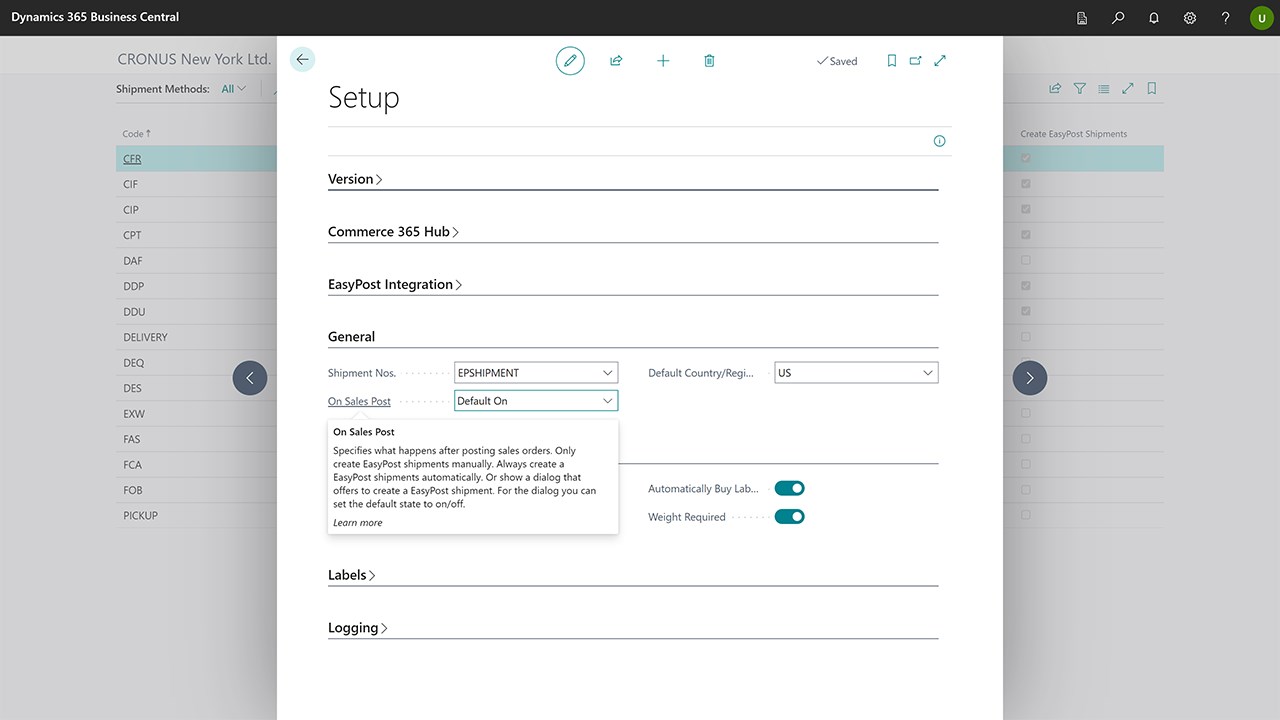Check the EasyPost checkbox in the CFR row
This screenshot has height=720, width=1280.
point(1026,158)
